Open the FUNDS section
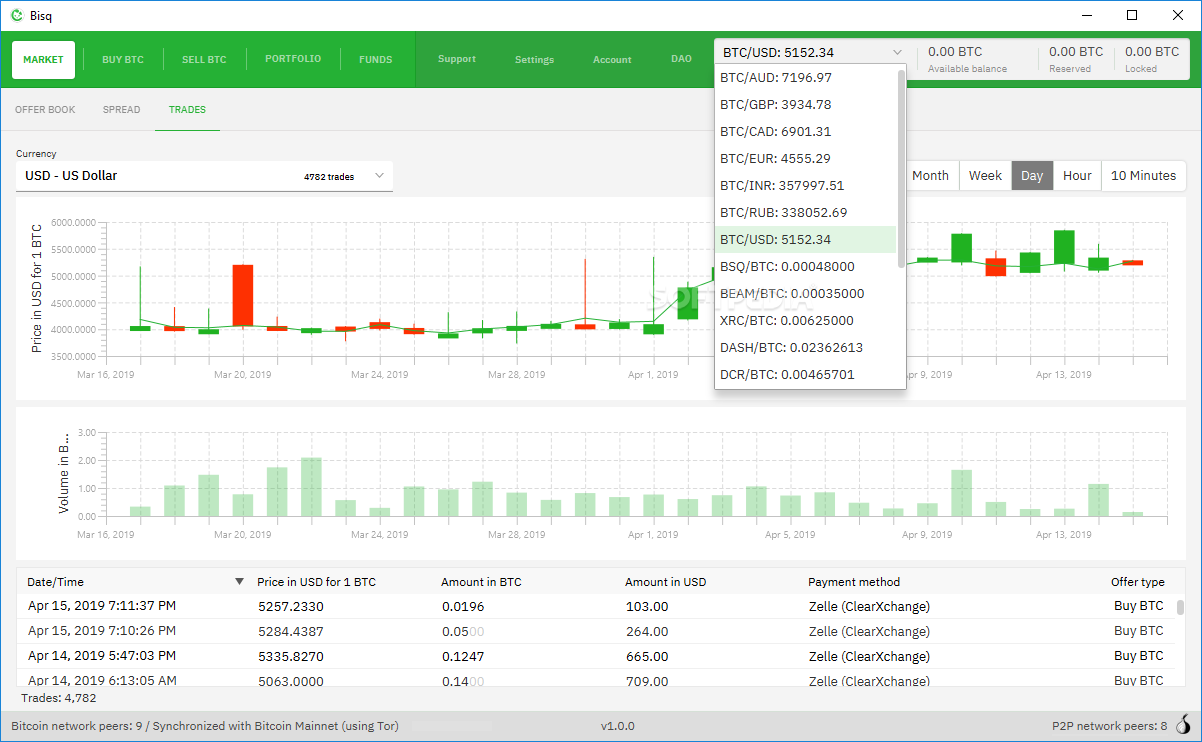 click(376, 60)
